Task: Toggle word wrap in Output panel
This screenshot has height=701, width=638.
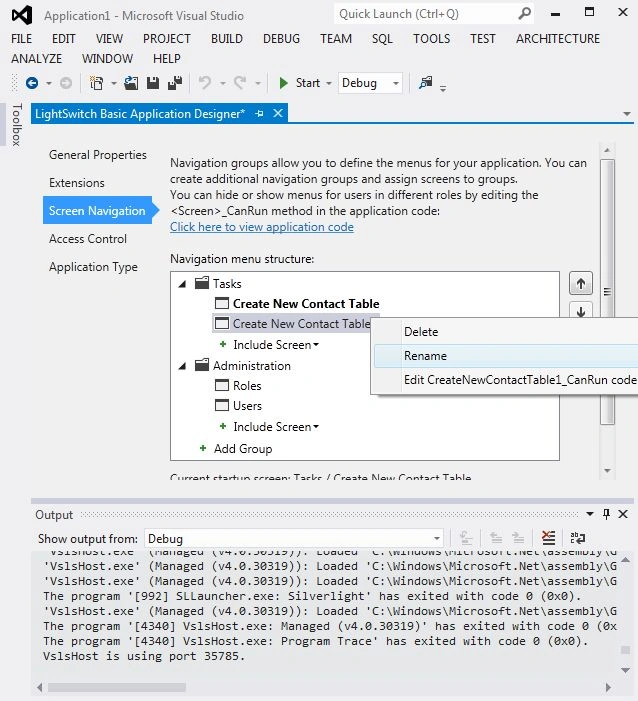Action: point(578,538)
